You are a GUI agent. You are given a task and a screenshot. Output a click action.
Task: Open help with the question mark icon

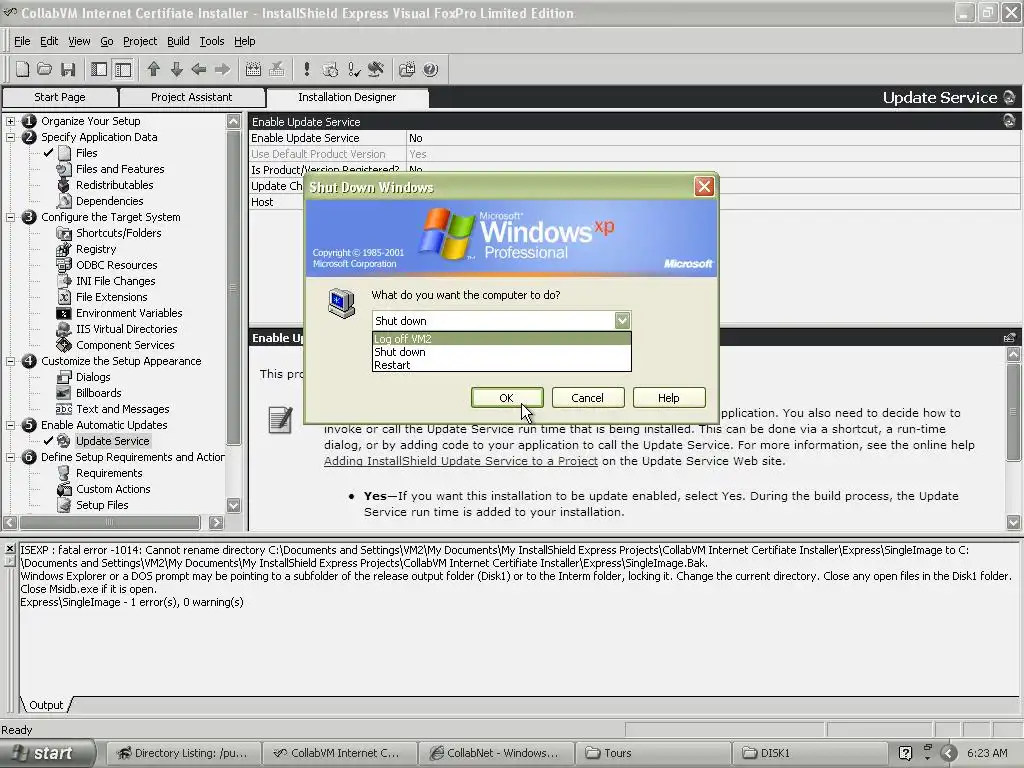430,69
